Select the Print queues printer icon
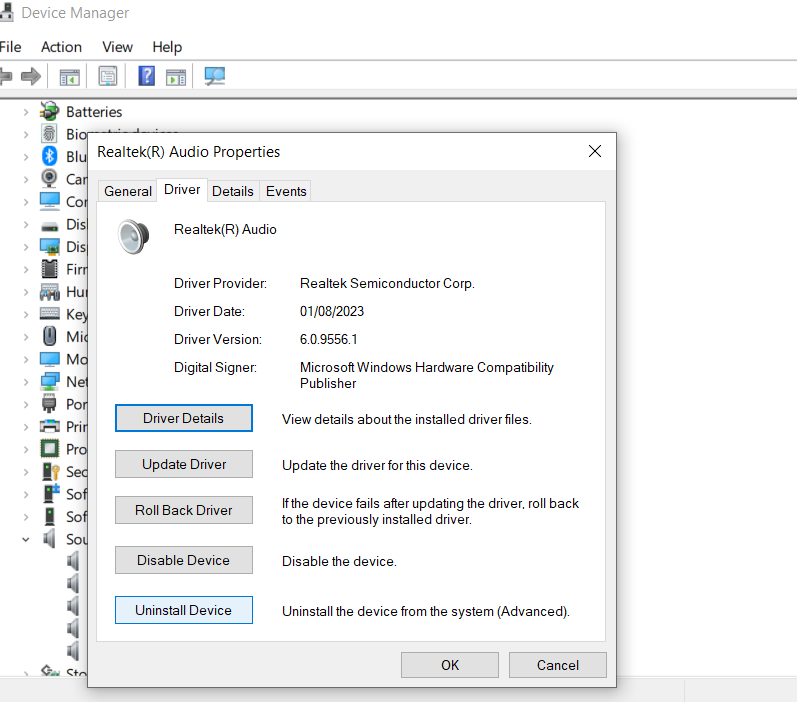The width and height of the screenshot is (797, 702). tap(49, 426)
